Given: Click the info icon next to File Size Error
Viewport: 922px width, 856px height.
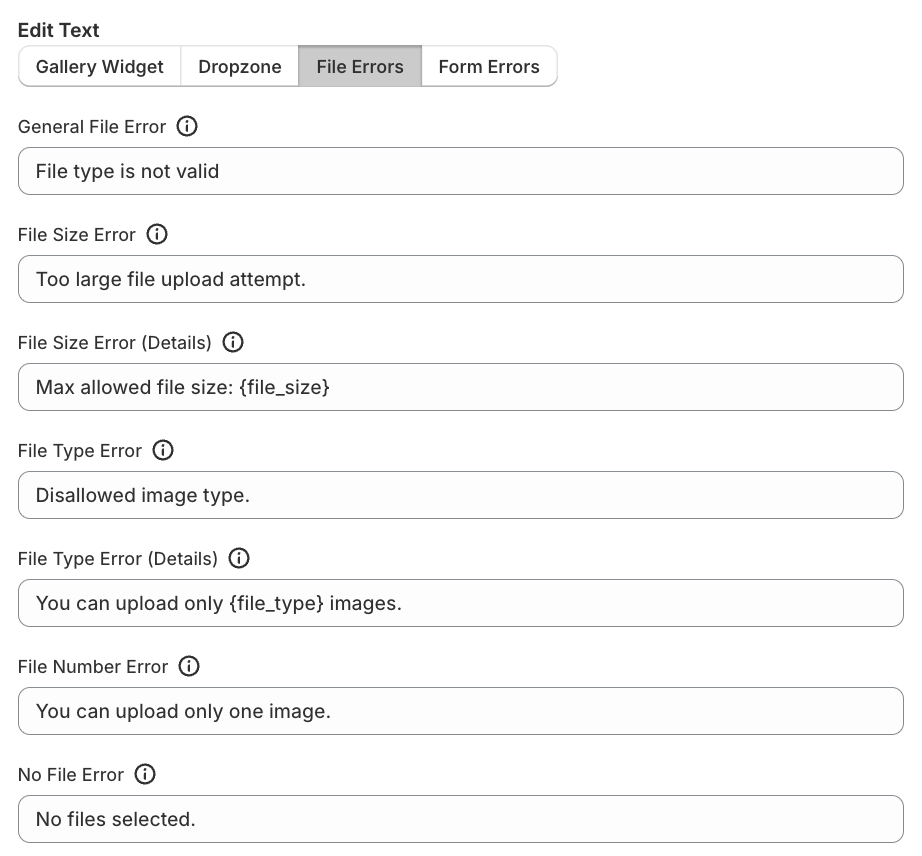Looking at the screenshot, I should [157, 235].
